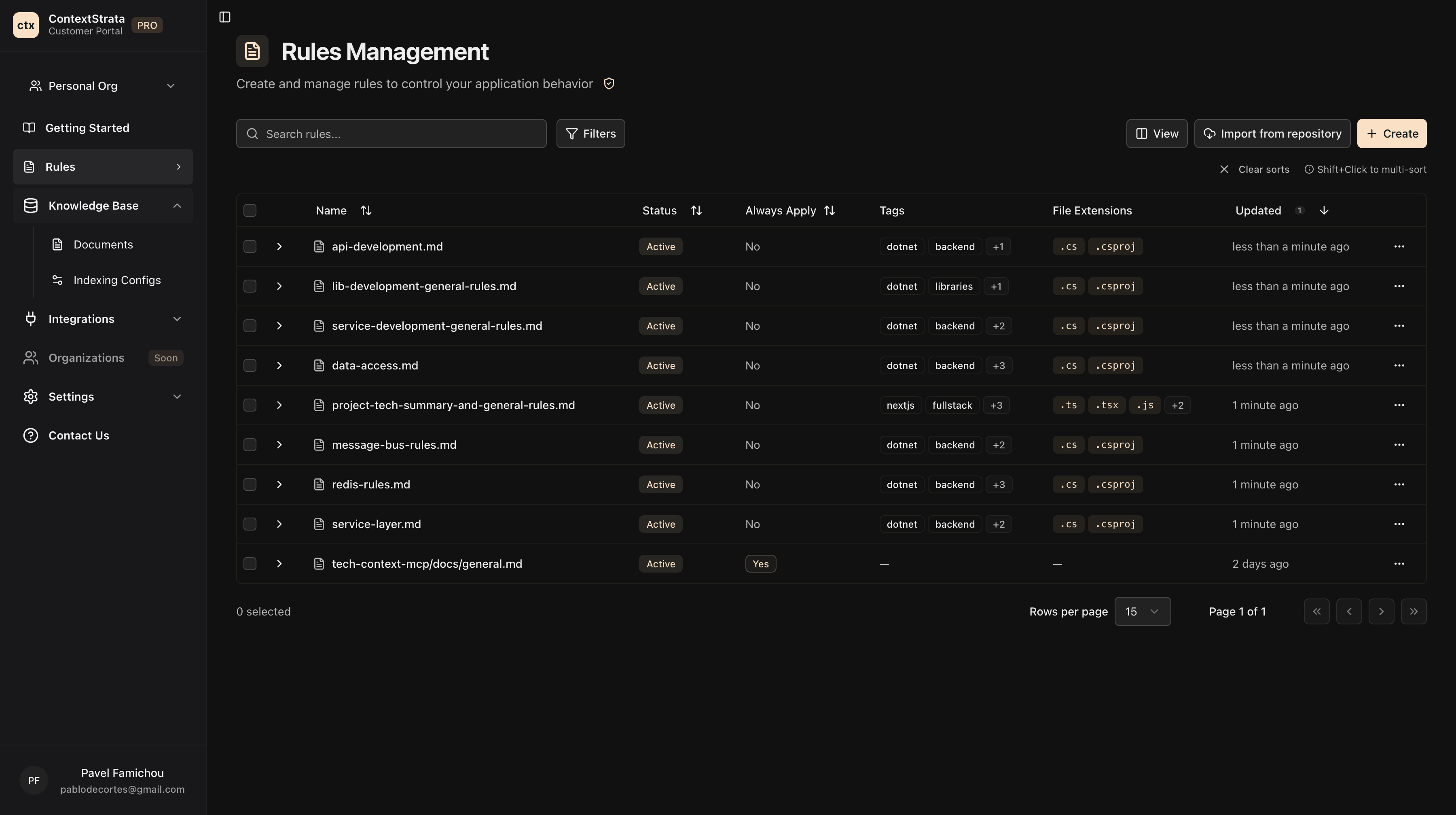Open row actions for project-tech-summary-and-general-rules.md
The image size is (1456, 815).
1399,405
